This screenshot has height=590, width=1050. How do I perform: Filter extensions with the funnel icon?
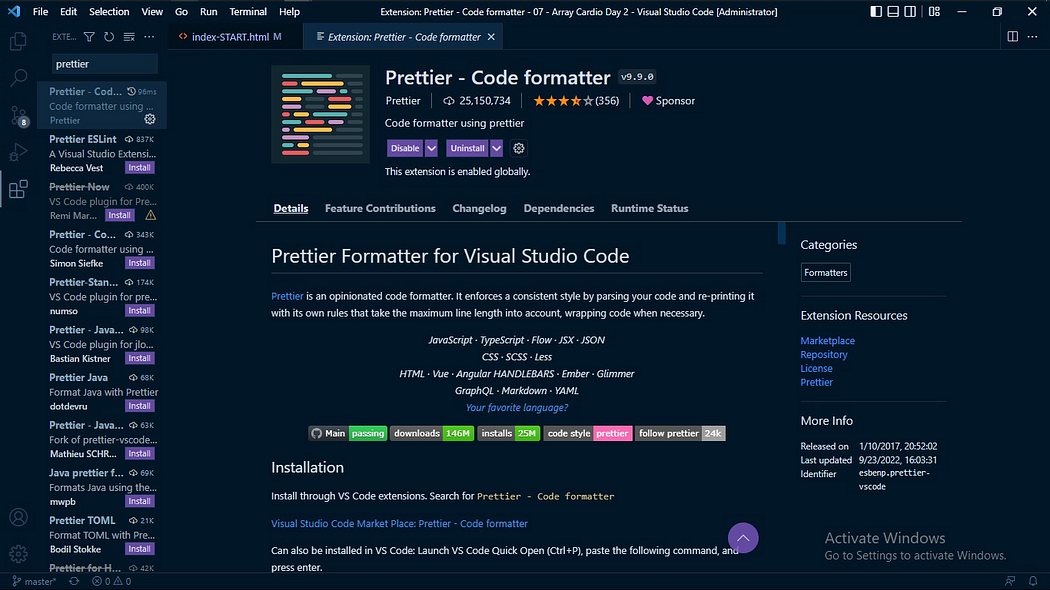click(89, 37)
